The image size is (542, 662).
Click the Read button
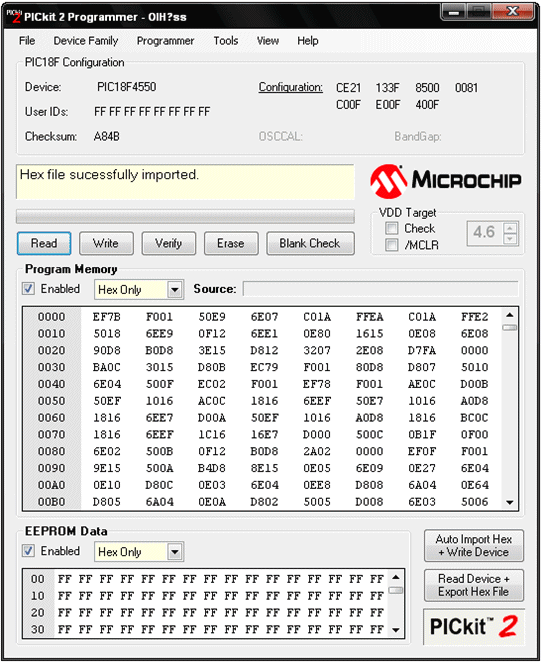[x=44, y=243]
